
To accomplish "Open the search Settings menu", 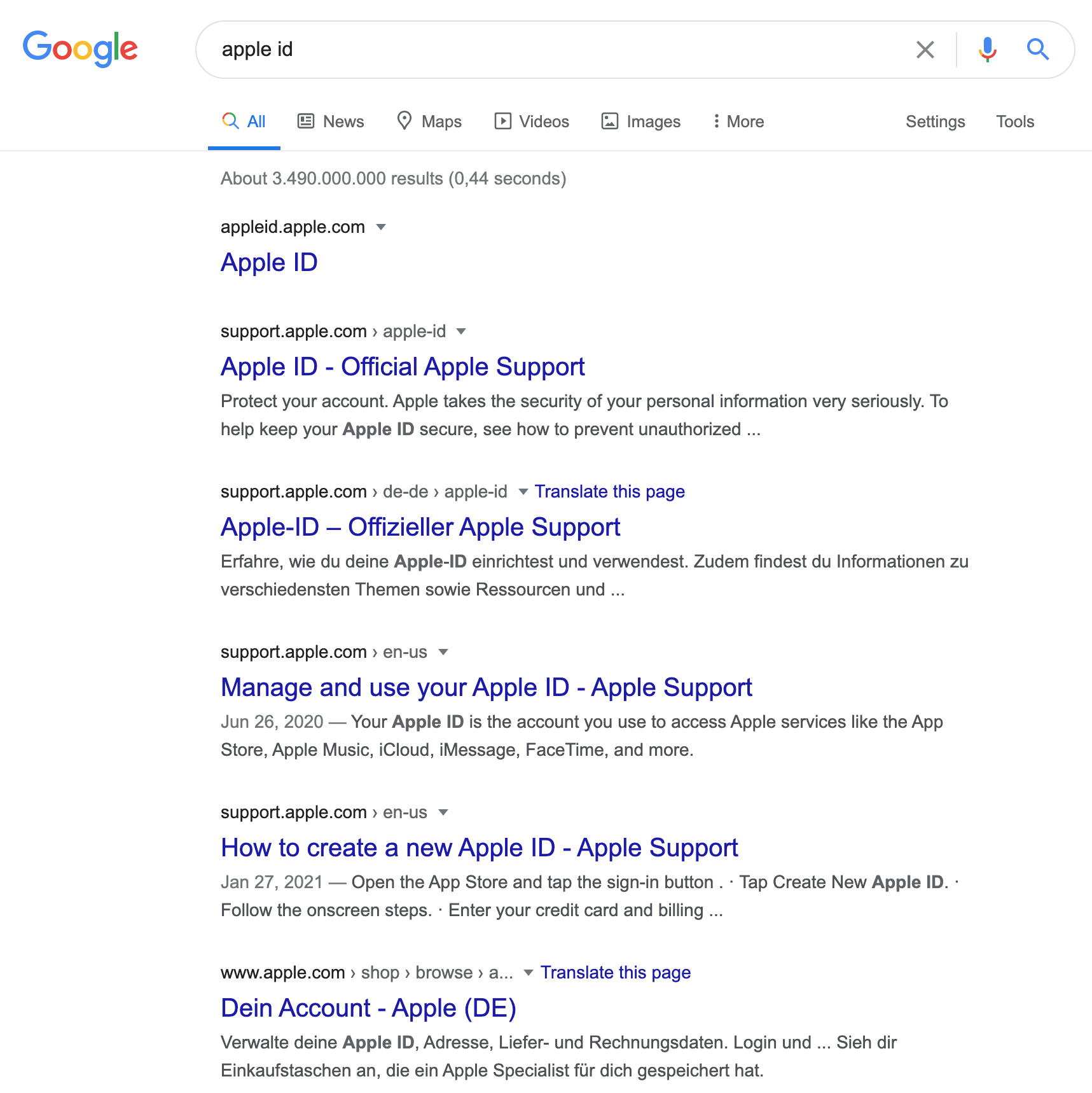I will pyautogui.click(x=935, y=122).
